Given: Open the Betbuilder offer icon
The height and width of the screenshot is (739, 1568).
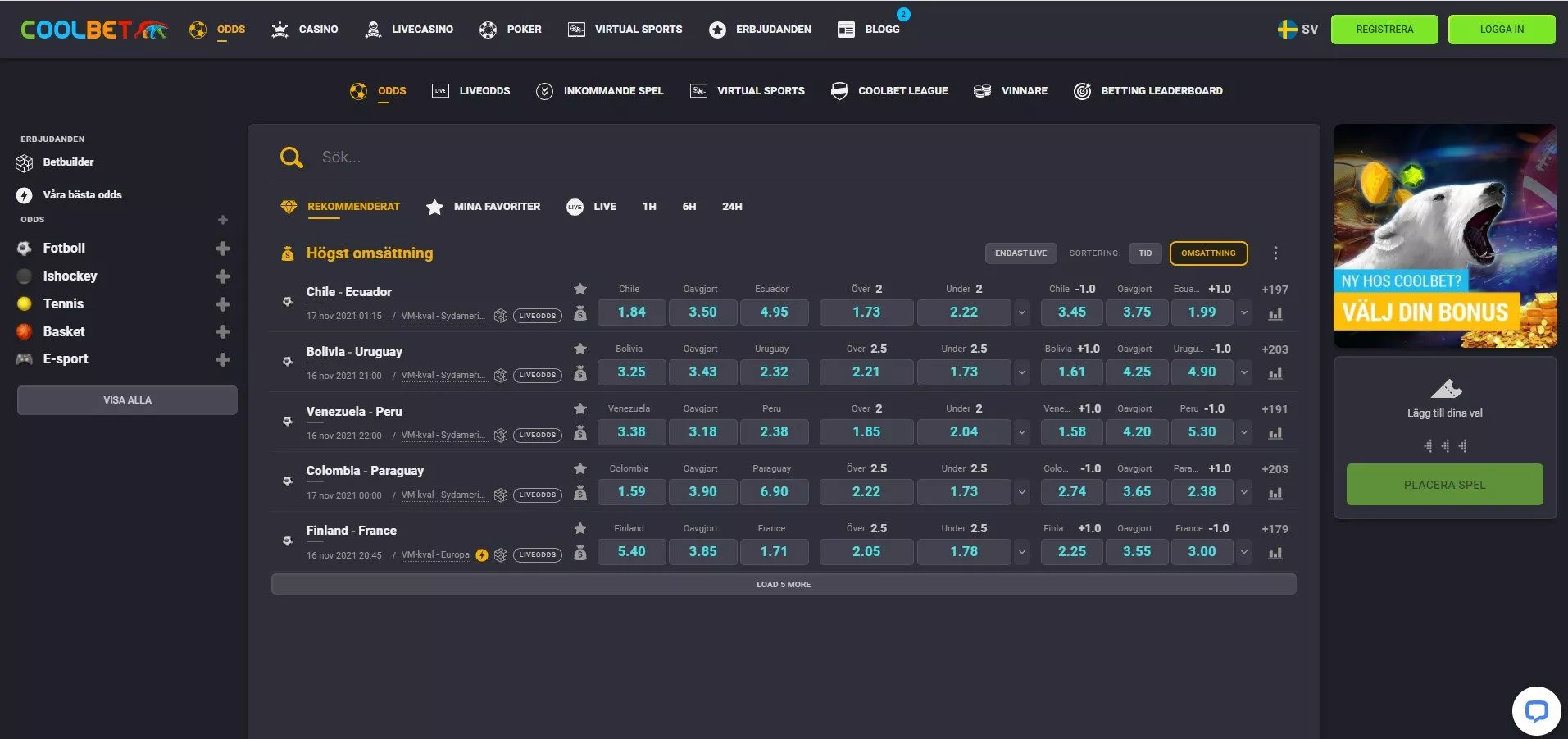Looking at the screenshot, I should click(x=25, y=162).
